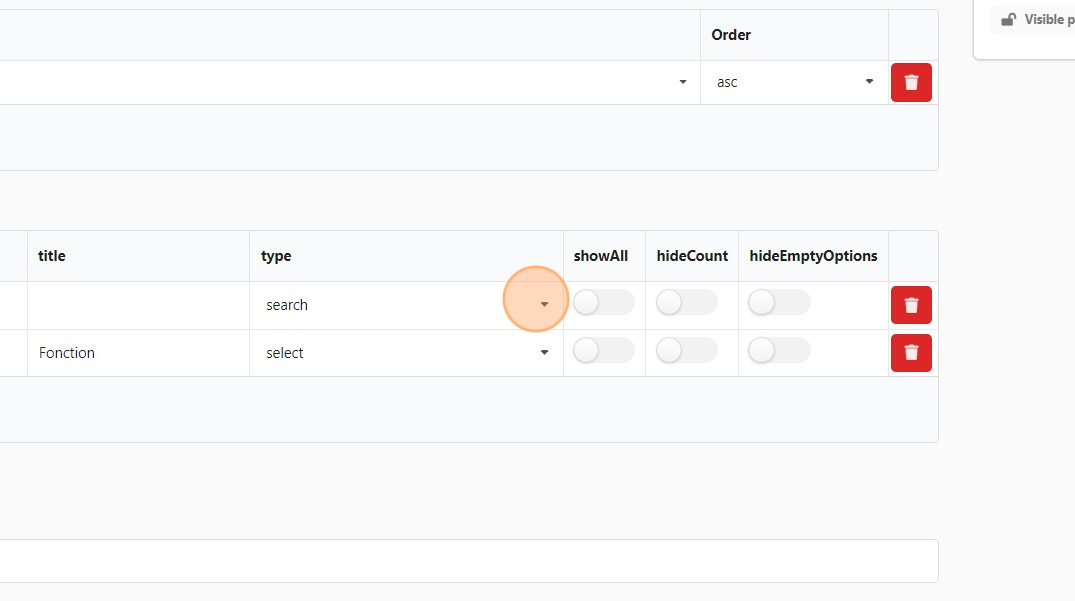
Task: Turn on hideEmptyOptions for search row
Action: pyautogui.click(x=779, y=303)
